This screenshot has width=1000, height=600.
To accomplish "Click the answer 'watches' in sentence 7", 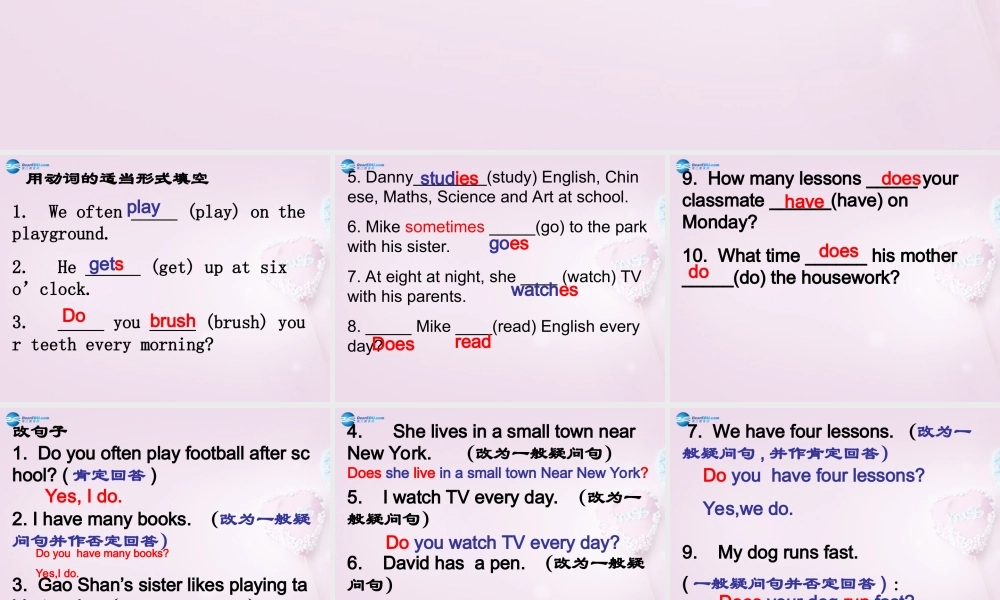I will click(544, 290).
